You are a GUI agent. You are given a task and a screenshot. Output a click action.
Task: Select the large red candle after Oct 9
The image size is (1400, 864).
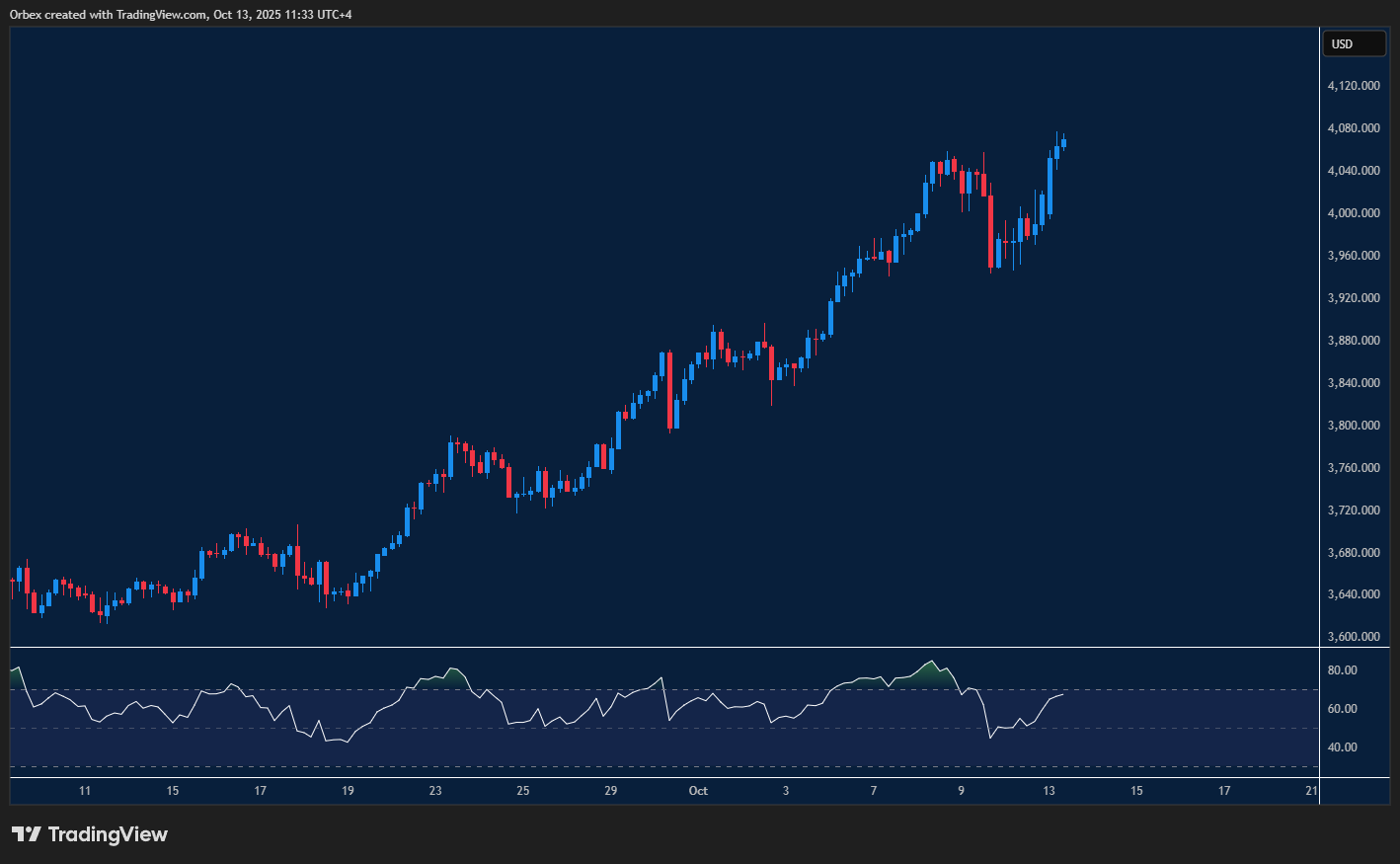click(x=990, y=232)
